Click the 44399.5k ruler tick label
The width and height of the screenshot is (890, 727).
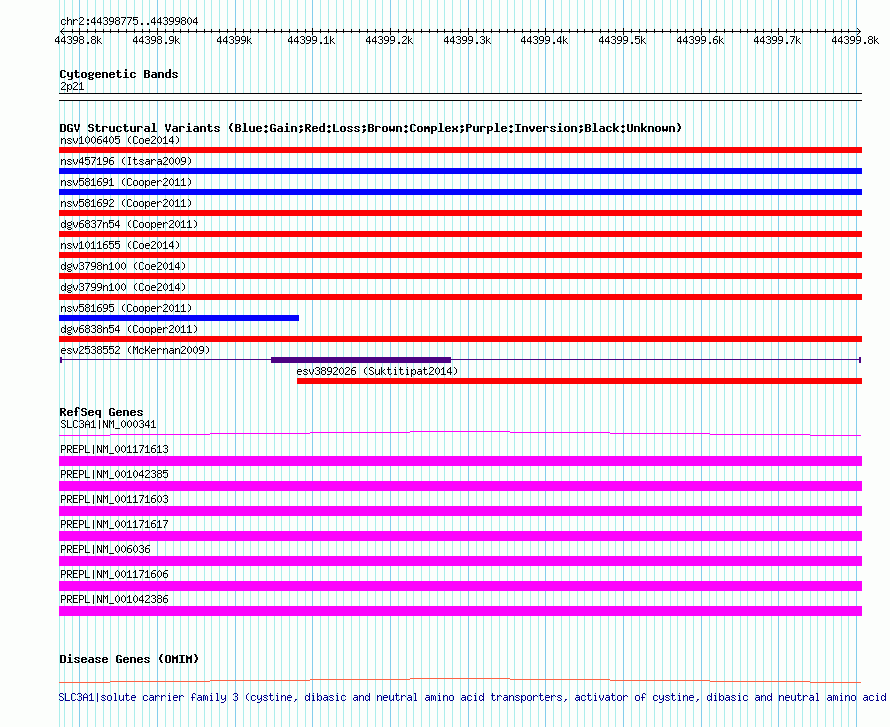(x=622, y=40)
